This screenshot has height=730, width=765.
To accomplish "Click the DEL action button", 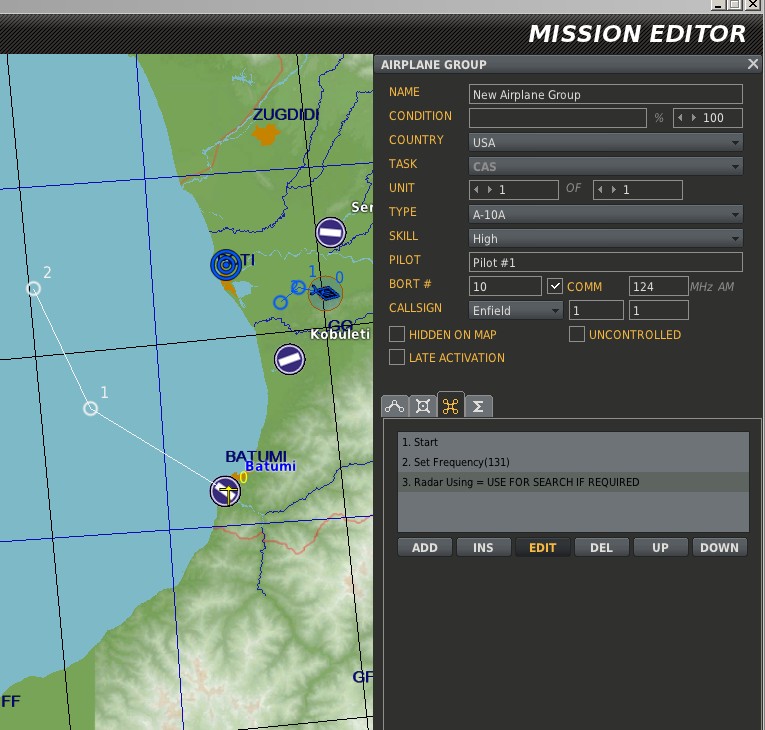I will point(601,548).
